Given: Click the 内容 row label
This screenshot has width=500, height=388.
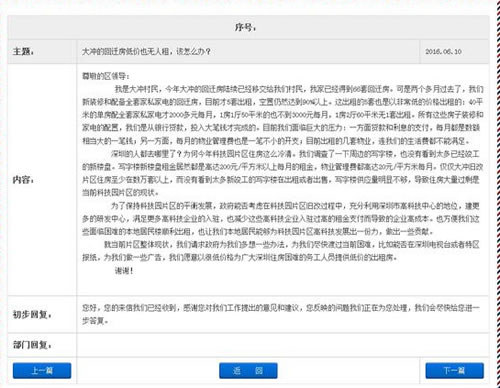Looking at the screenshot, I should [23, 180].
